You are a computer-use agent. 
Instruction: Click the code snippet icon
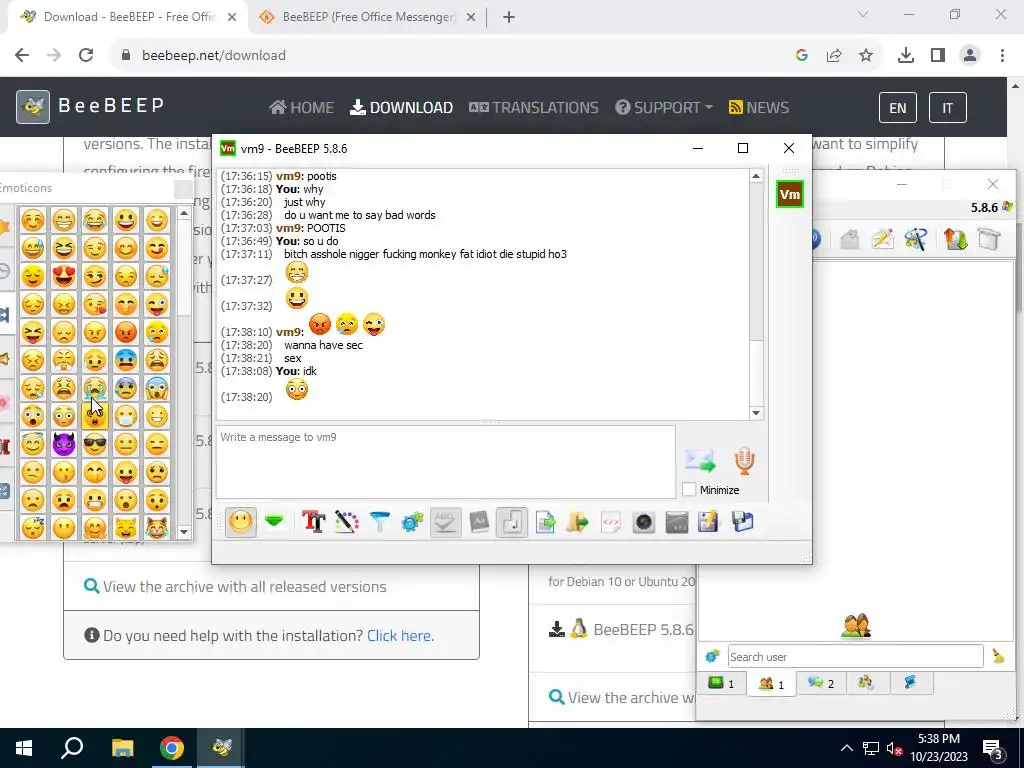[x=611, y=522]
